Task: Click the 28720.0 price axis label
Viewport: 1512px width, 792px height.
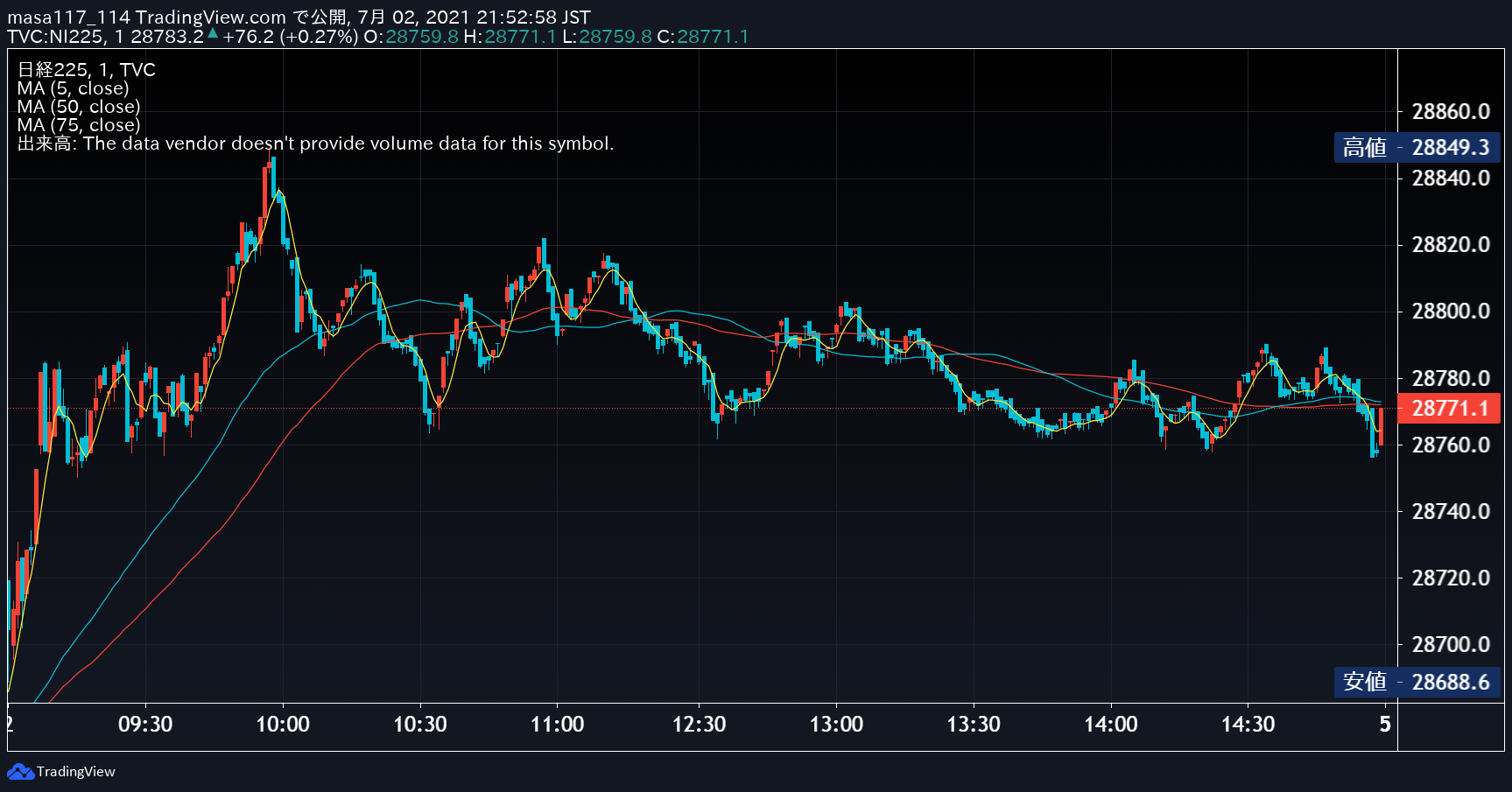Action: pos(1451,578)
